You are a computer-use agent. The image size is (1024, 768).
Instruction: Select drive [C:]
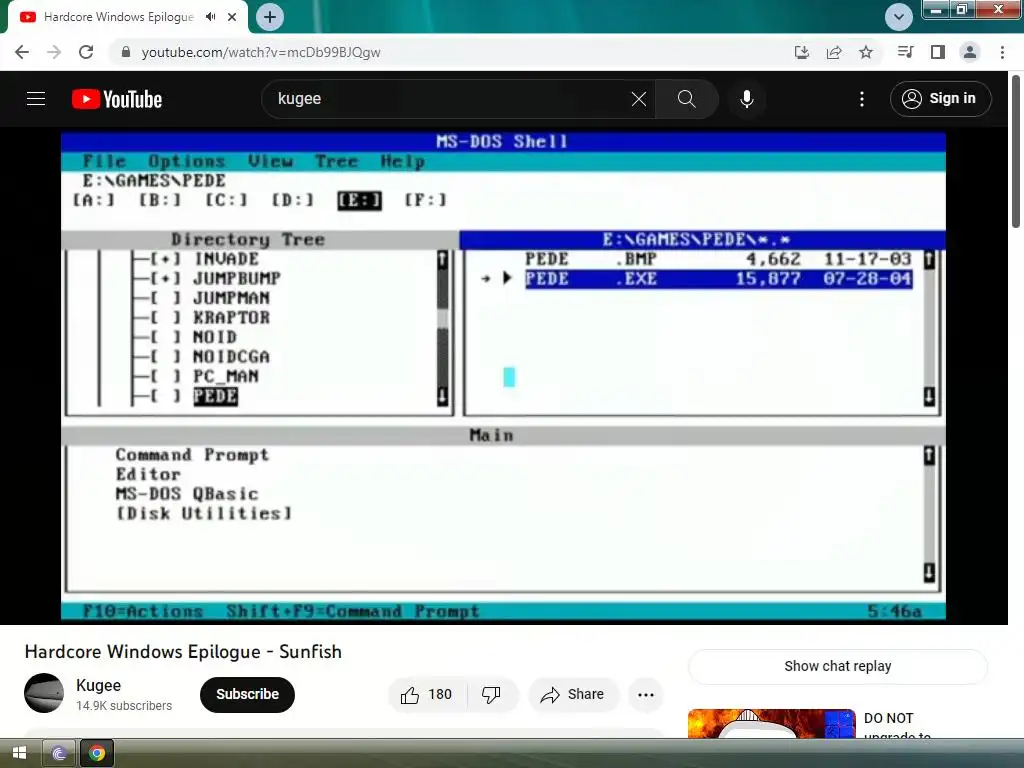pos(227,200)
